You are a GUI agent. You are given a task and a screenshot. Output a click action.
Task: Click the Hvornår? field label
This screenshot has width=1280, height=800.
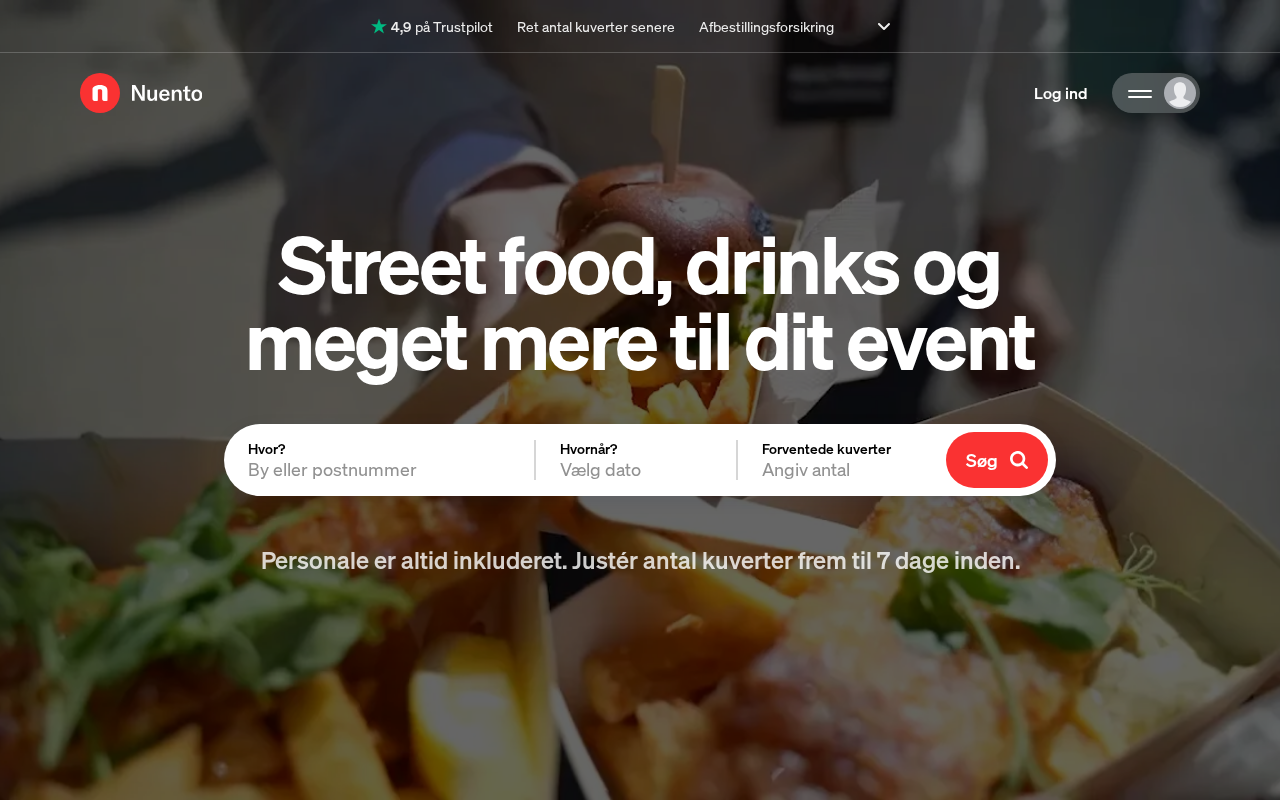pyautogui.click(x=589, y=449)
